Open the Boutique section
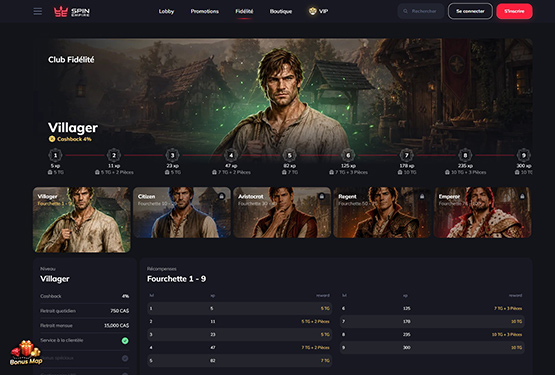Screen dimensions: 555x375 coord(281,11)
